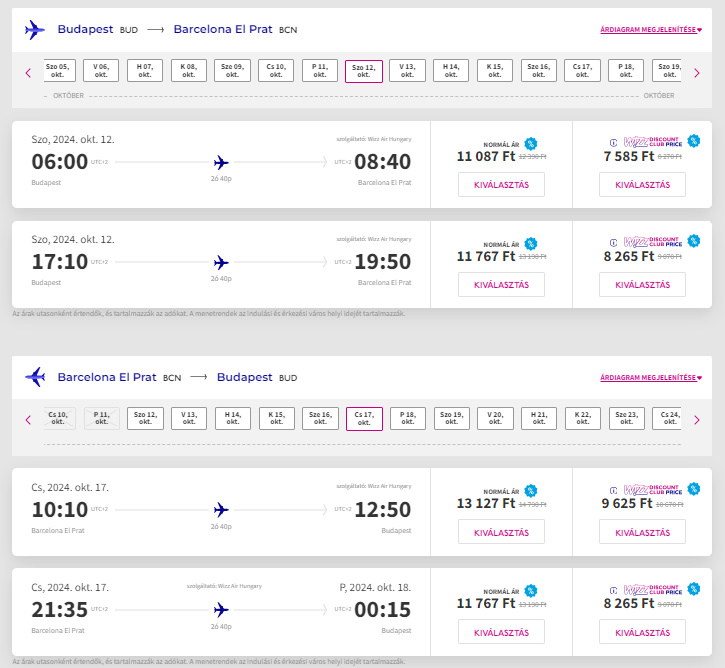Click the plane icon on 17:10 flight
This screenshot has height=668, width=725.
coord(221,263)
